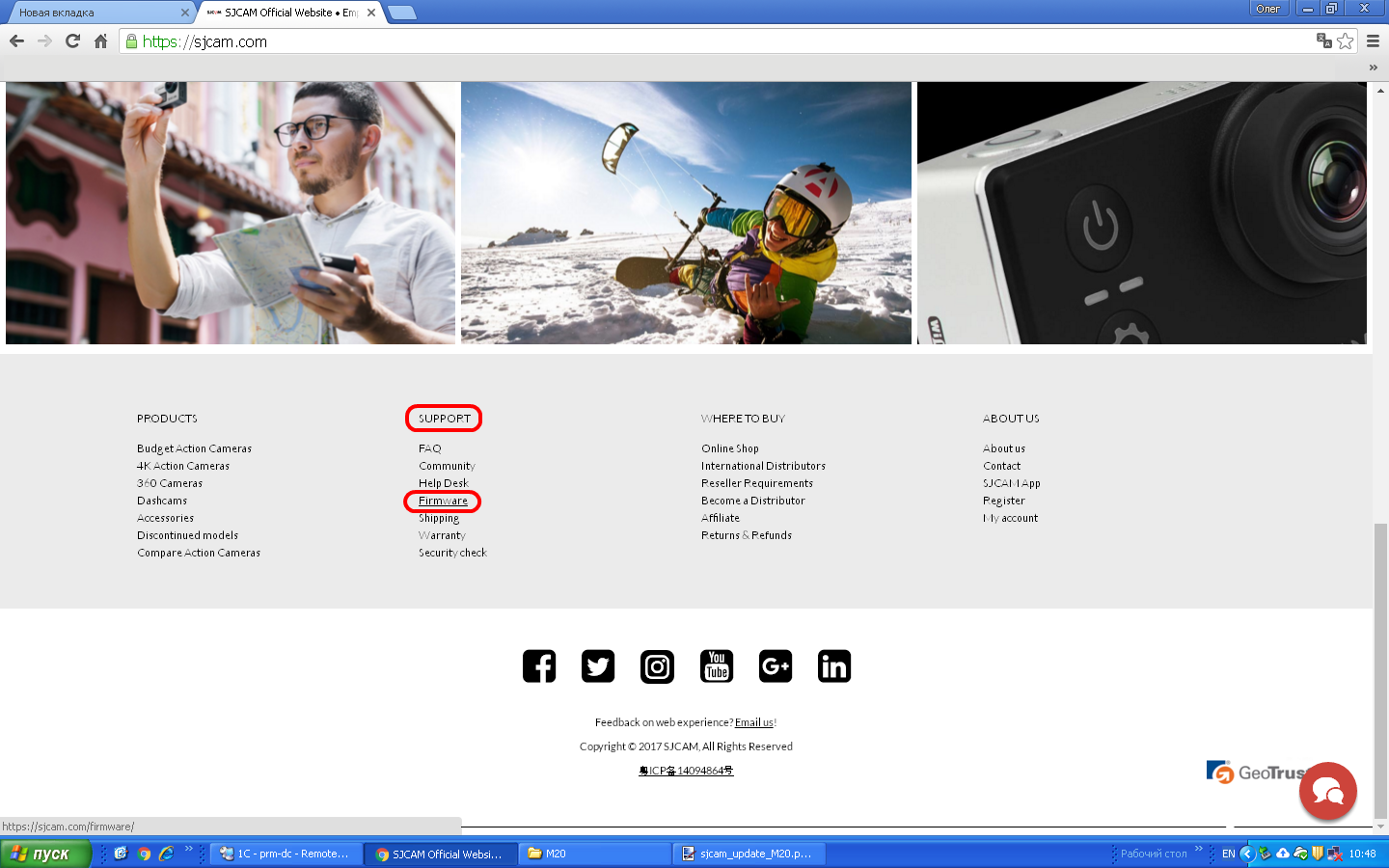1389x868 pixels.
Task: Open the Affiliate link
Action: (x=721, y=518)
